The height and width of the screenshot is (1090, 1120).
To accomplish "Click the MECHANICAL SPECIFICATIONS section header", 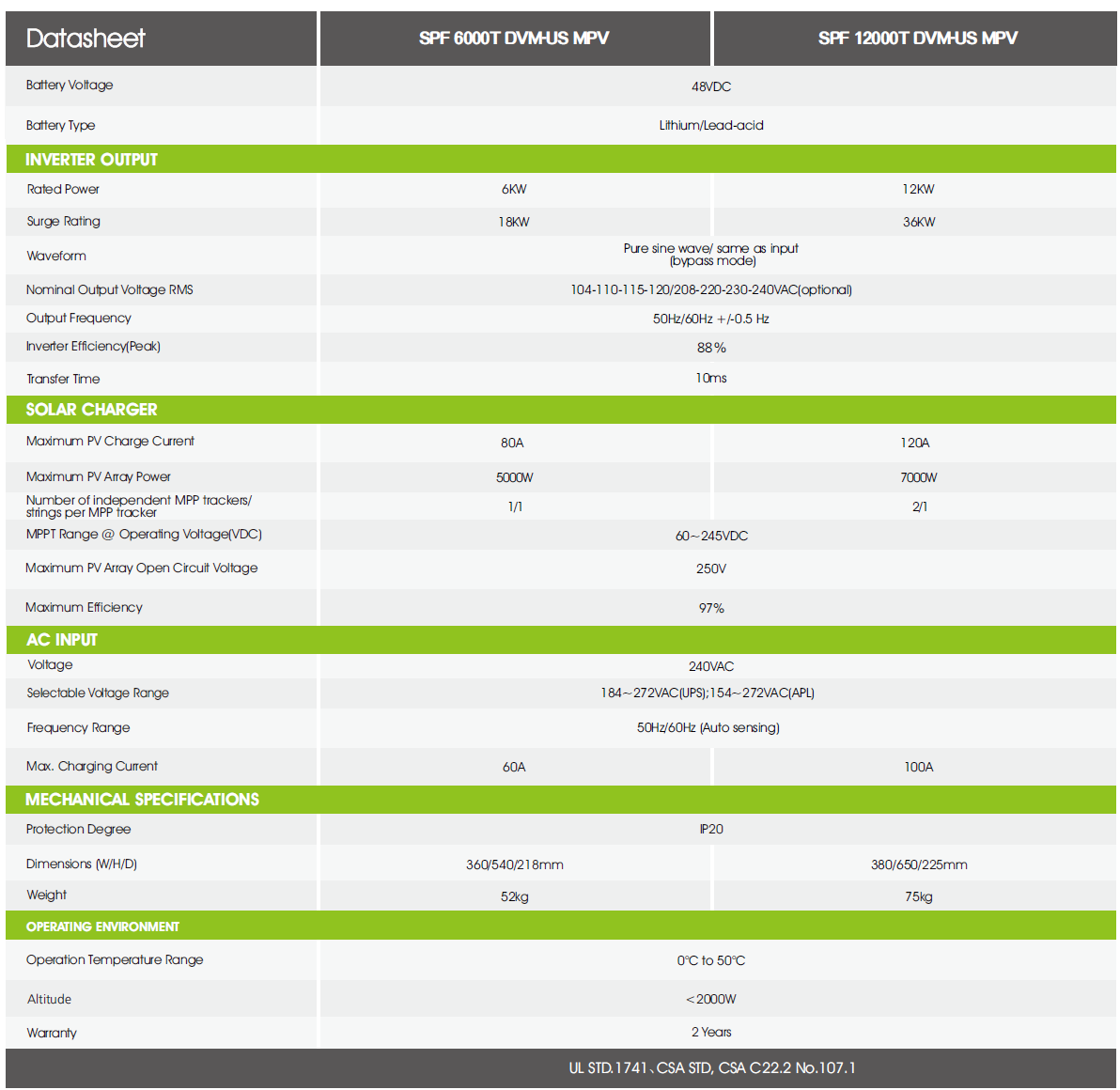I will click(x=142, y=800).
